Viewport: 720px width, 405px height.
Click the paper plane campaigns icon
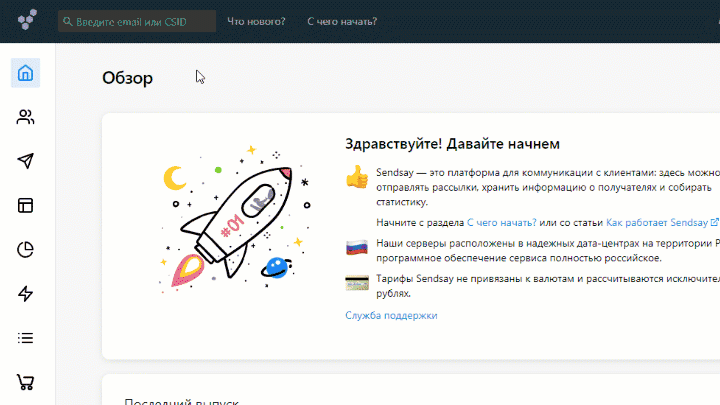[26, 161]
